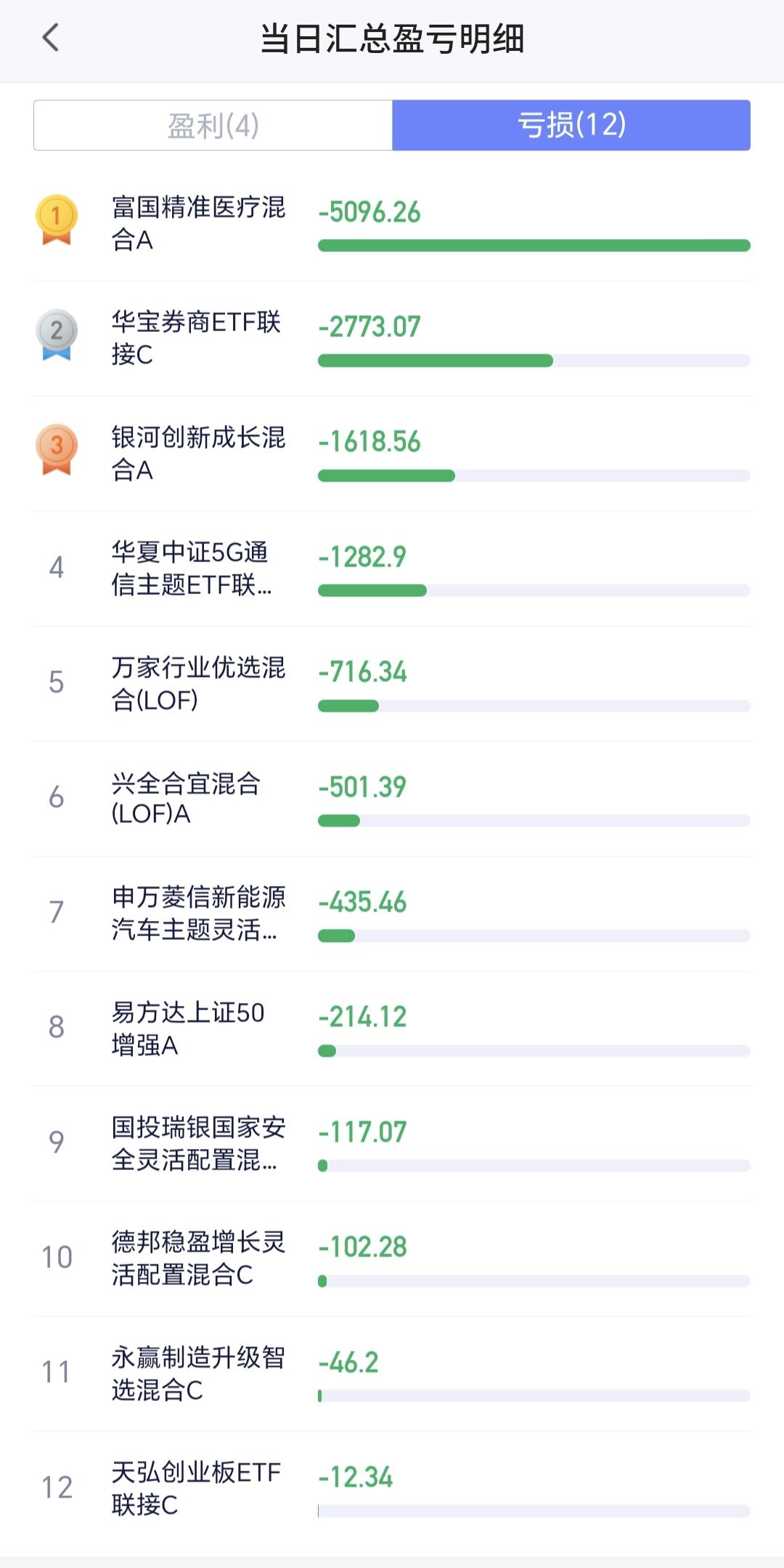This screenshot has height=1568, width=784.
Task: Tap the silver rank 2 medal
Action: (57, 335)
